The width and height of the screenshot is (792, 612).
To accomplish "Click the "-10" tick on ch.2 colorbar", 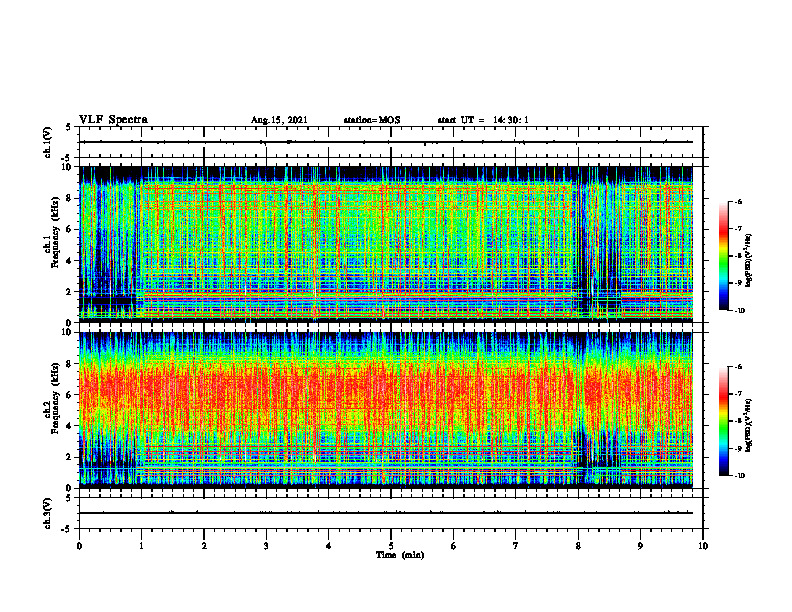I will [740, 475].
